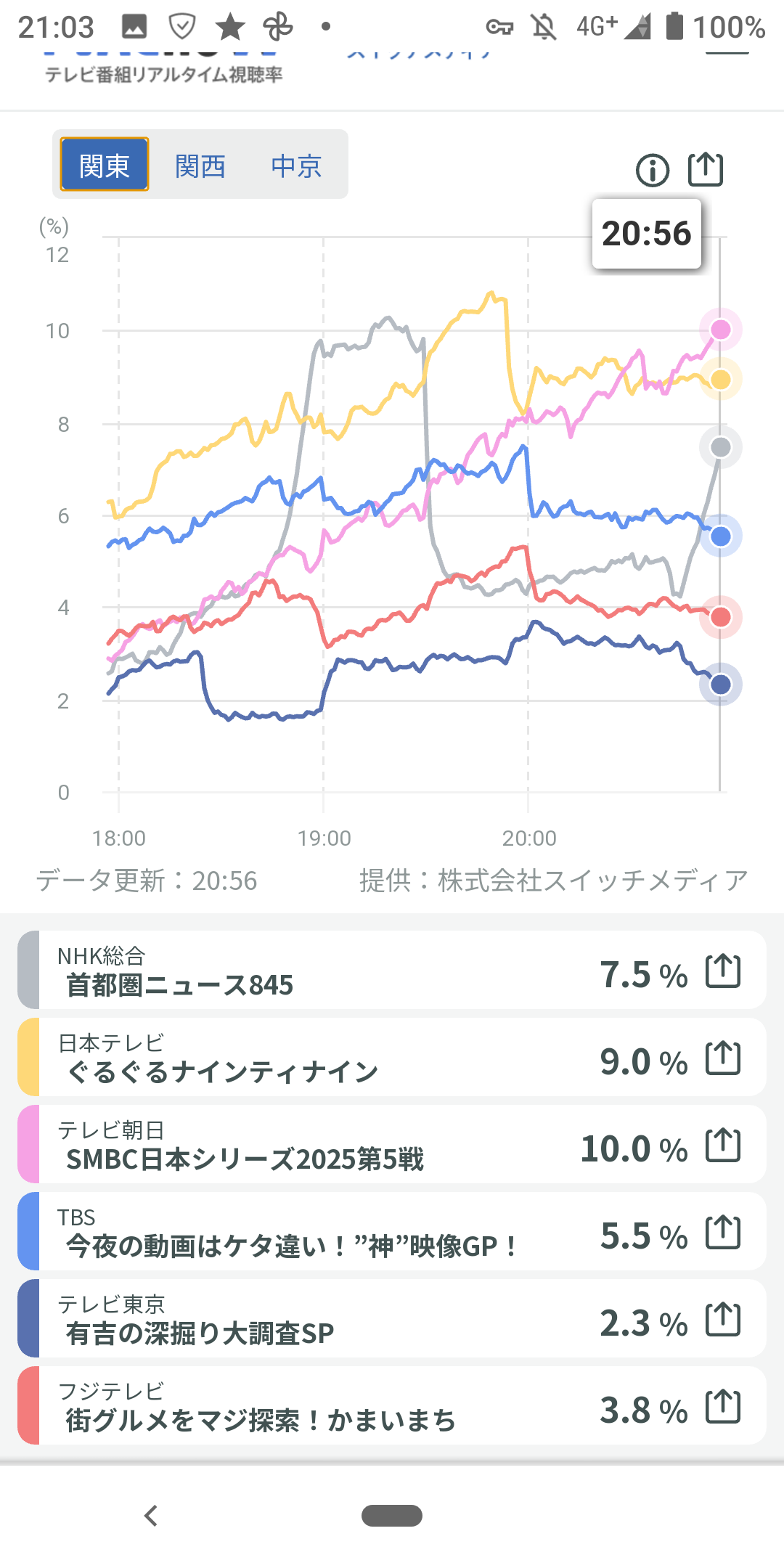
Task: Tap the Android home gesture pill
Action: tap(392, 1516)
